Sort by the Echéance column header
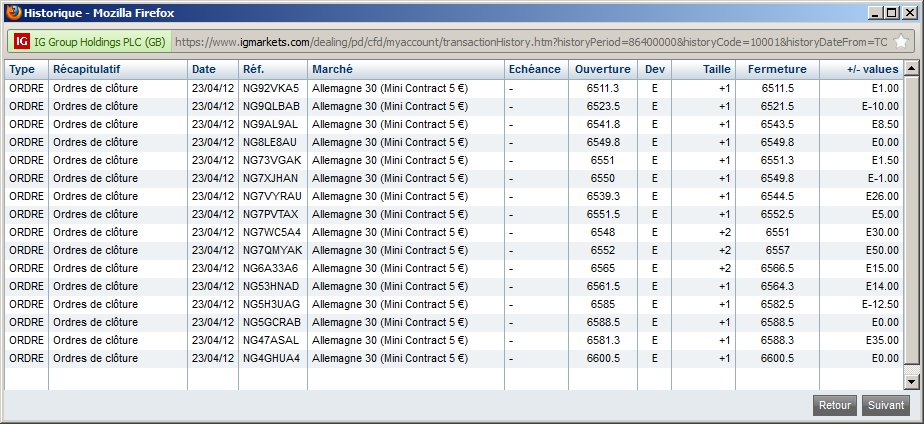 point(536,69)
